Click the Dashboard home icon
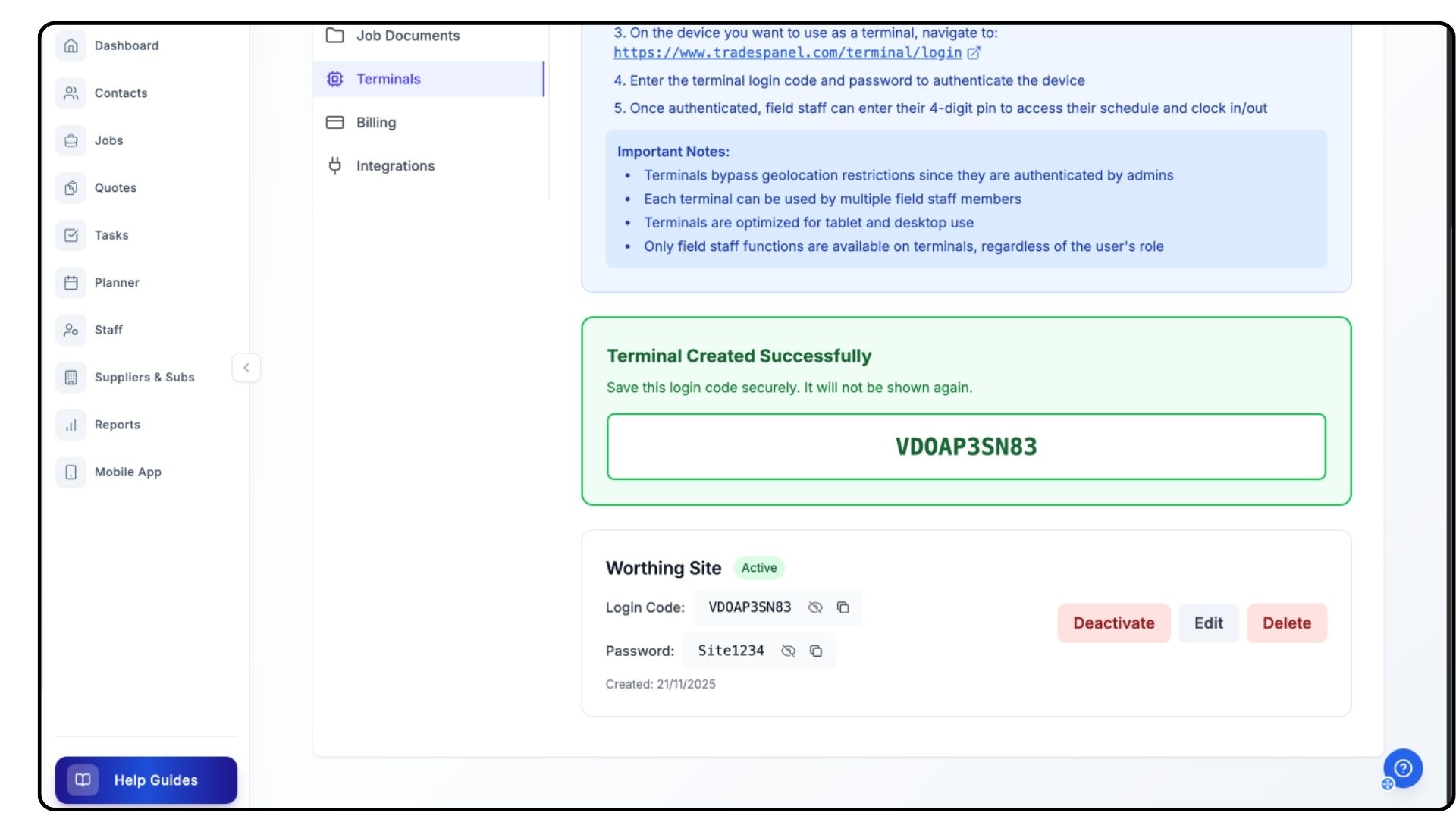1456x819 pixels. (x=71, y=45)
